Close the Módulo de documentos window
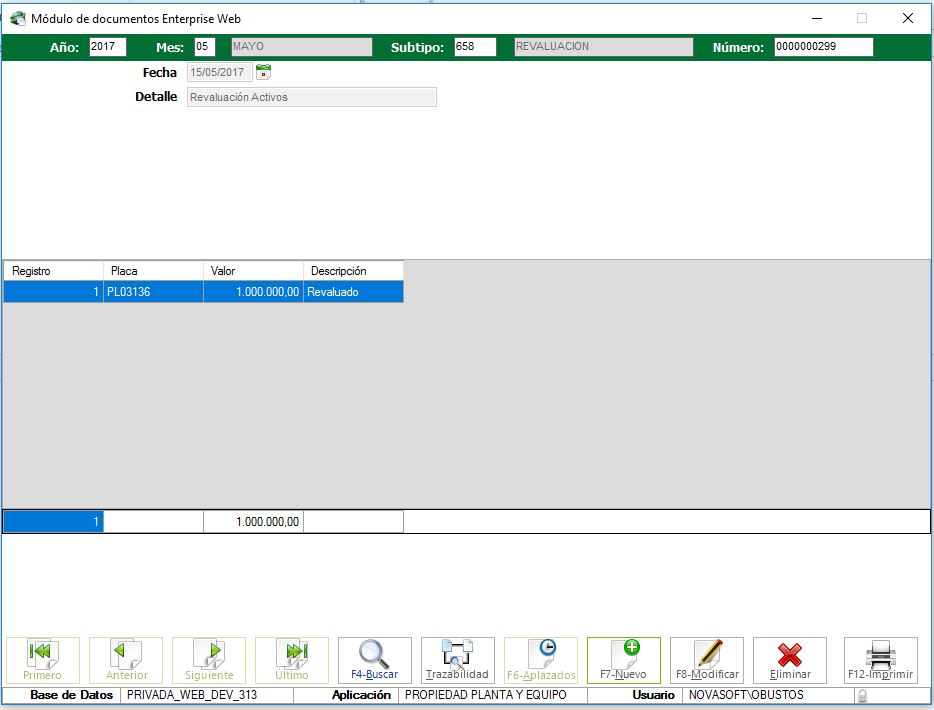 coord(908,18)
